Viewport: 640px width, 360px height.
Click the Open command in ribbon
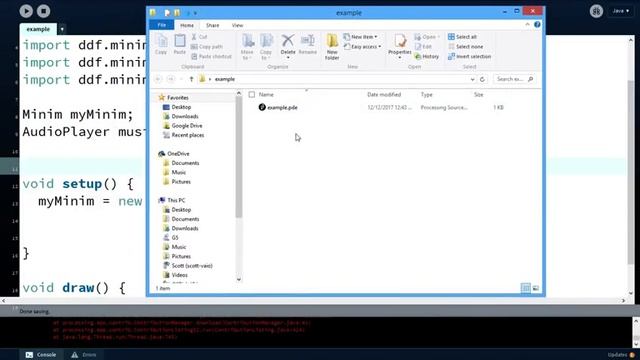(427, 37)
